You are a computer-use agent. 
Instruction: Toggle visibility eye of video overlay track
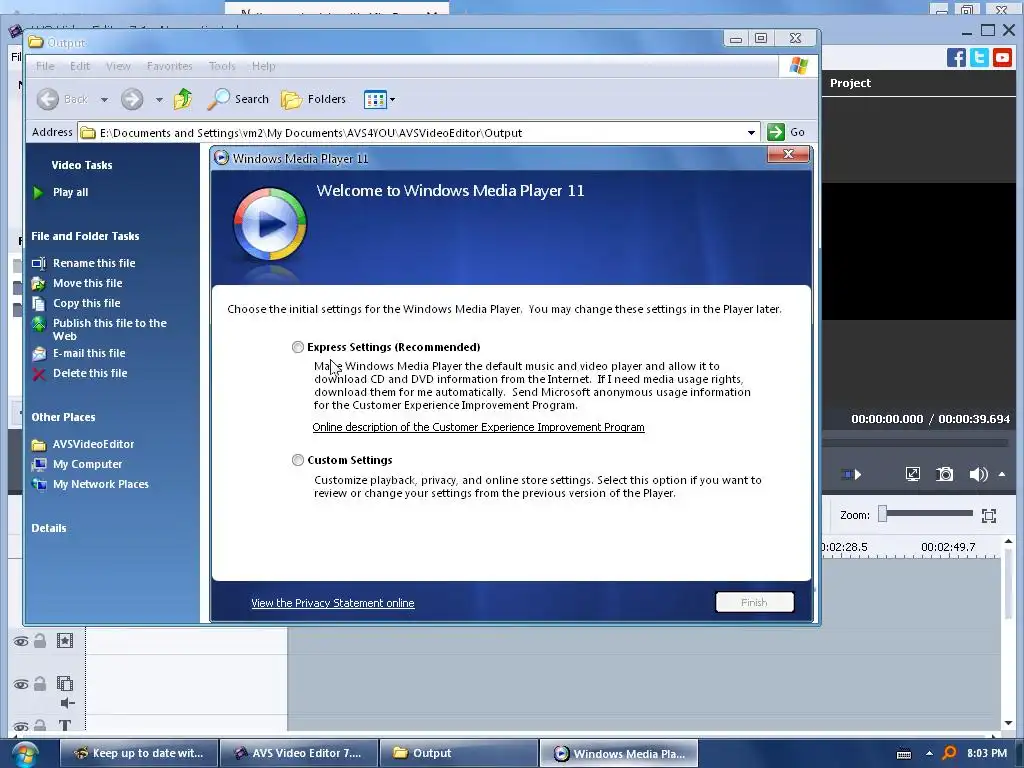click(21, 684)
